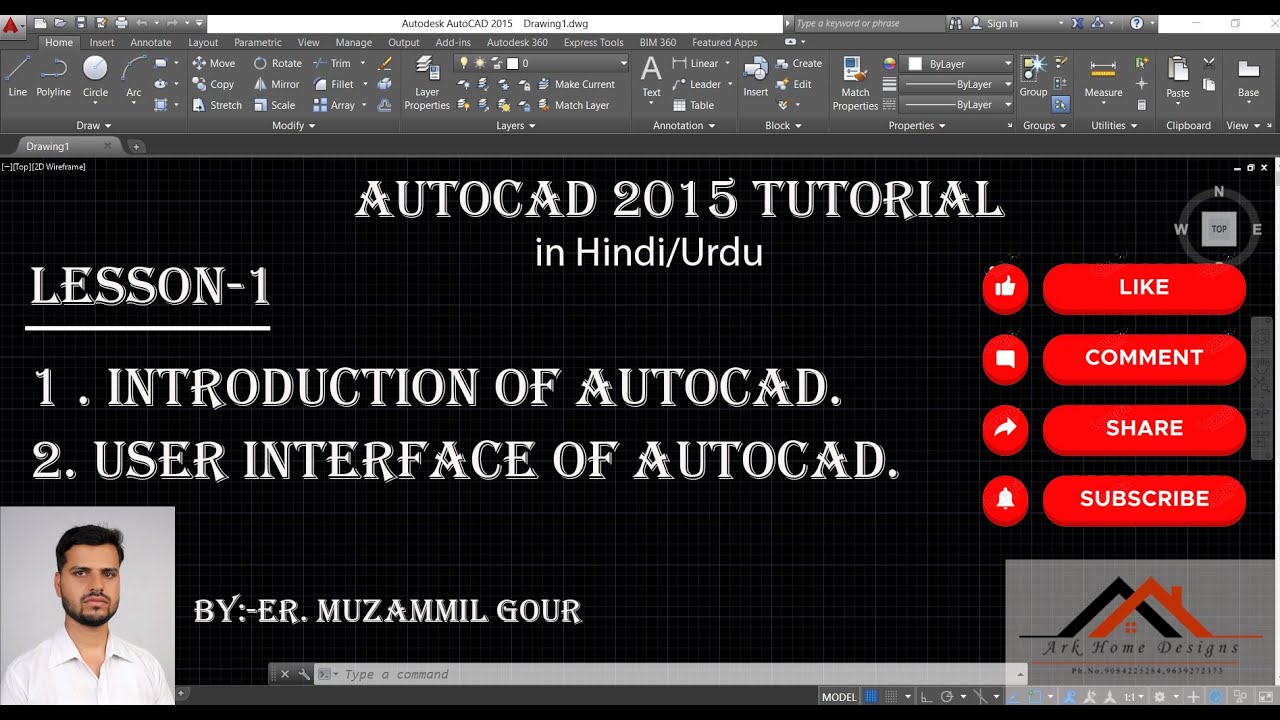Click the Plot printer icon
Image resolution: width=1280 pixels, height=720 pixels.
(121, 22)
